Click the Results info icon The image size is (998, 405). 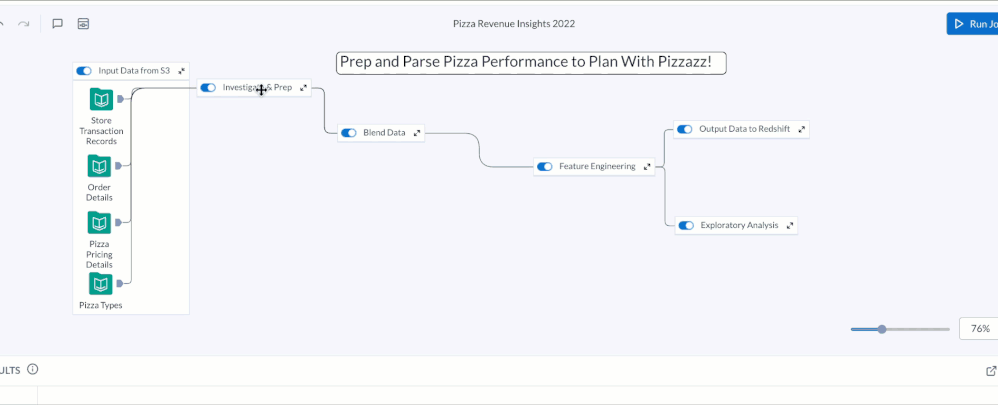(33, 369)
